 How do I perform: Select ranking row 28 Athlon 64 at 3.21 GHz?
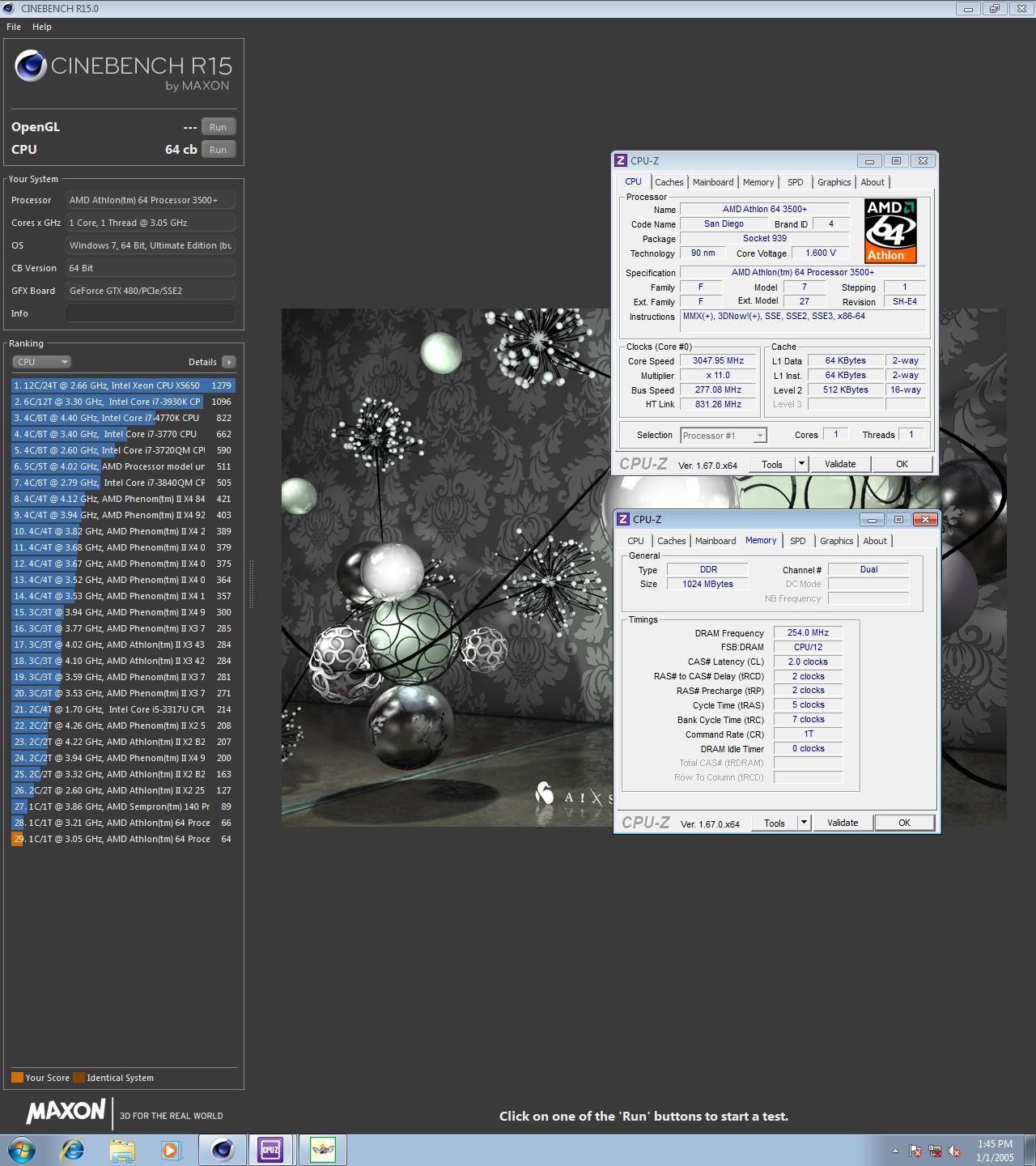123,823
